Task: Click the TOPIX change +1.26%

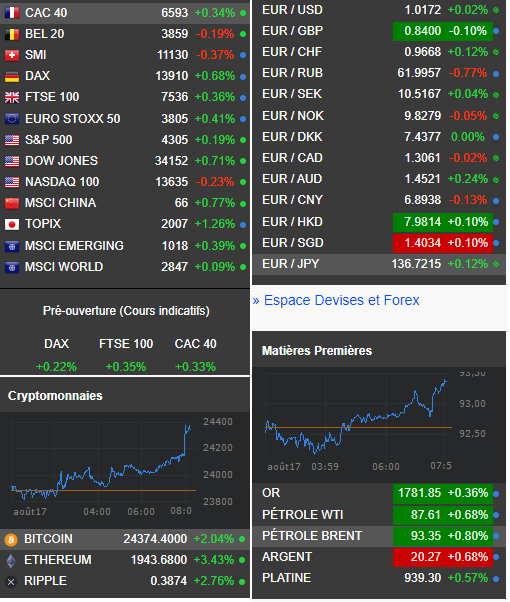Action: (x=215, y=225)
